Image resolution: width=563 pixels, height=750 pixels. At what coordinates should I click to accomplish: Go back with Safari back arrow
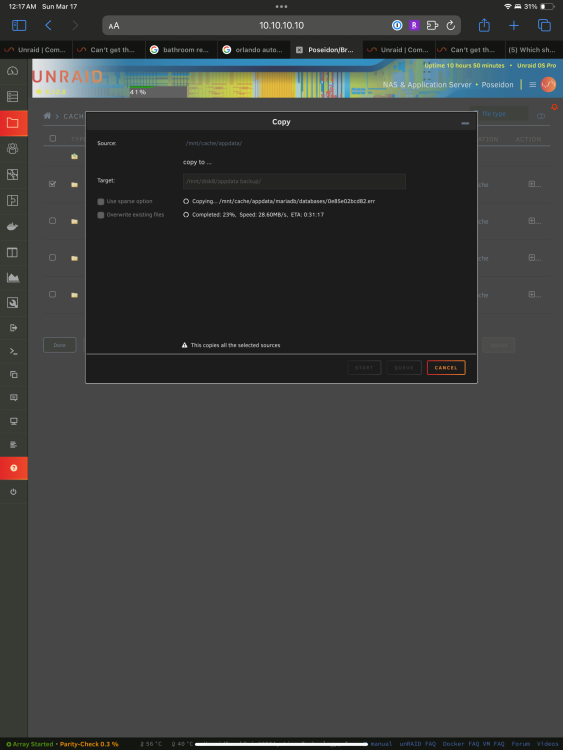[x=48, y=25]
